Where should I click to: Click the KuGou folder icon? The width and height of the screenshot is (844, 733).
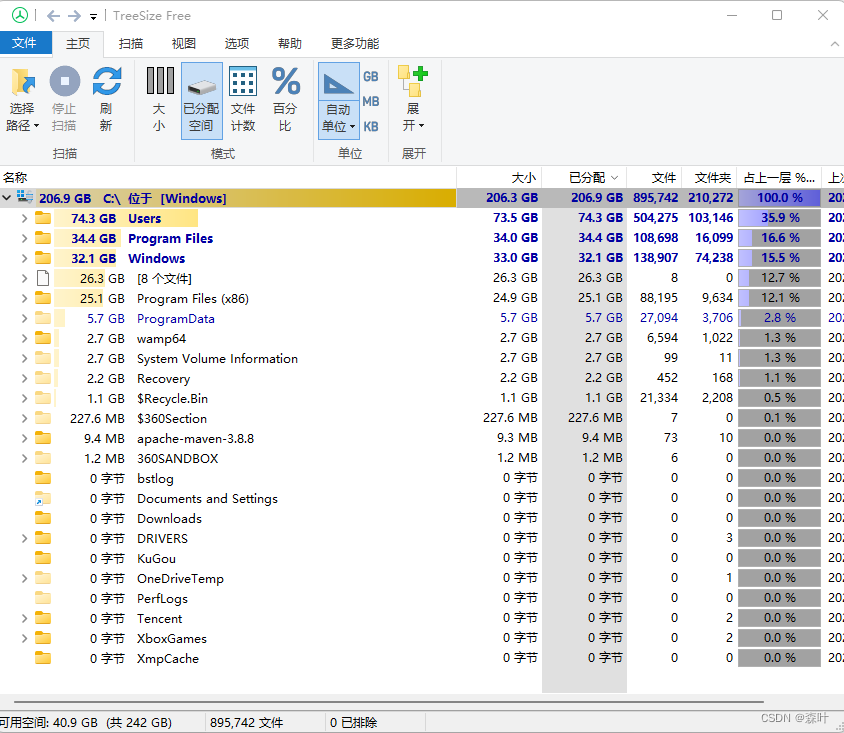43,558
